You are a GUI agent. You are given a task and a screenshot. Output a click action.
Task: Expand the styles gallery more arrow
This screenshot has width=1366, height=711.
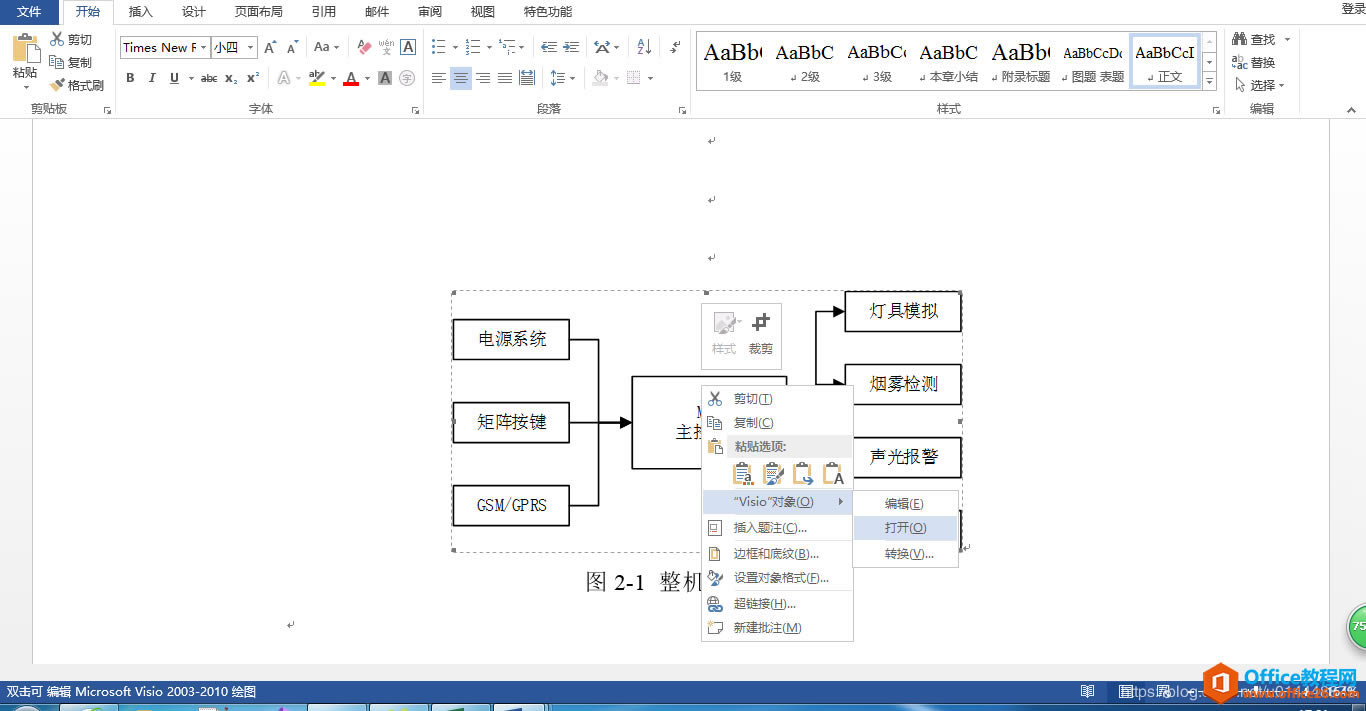pos(1209,80)
